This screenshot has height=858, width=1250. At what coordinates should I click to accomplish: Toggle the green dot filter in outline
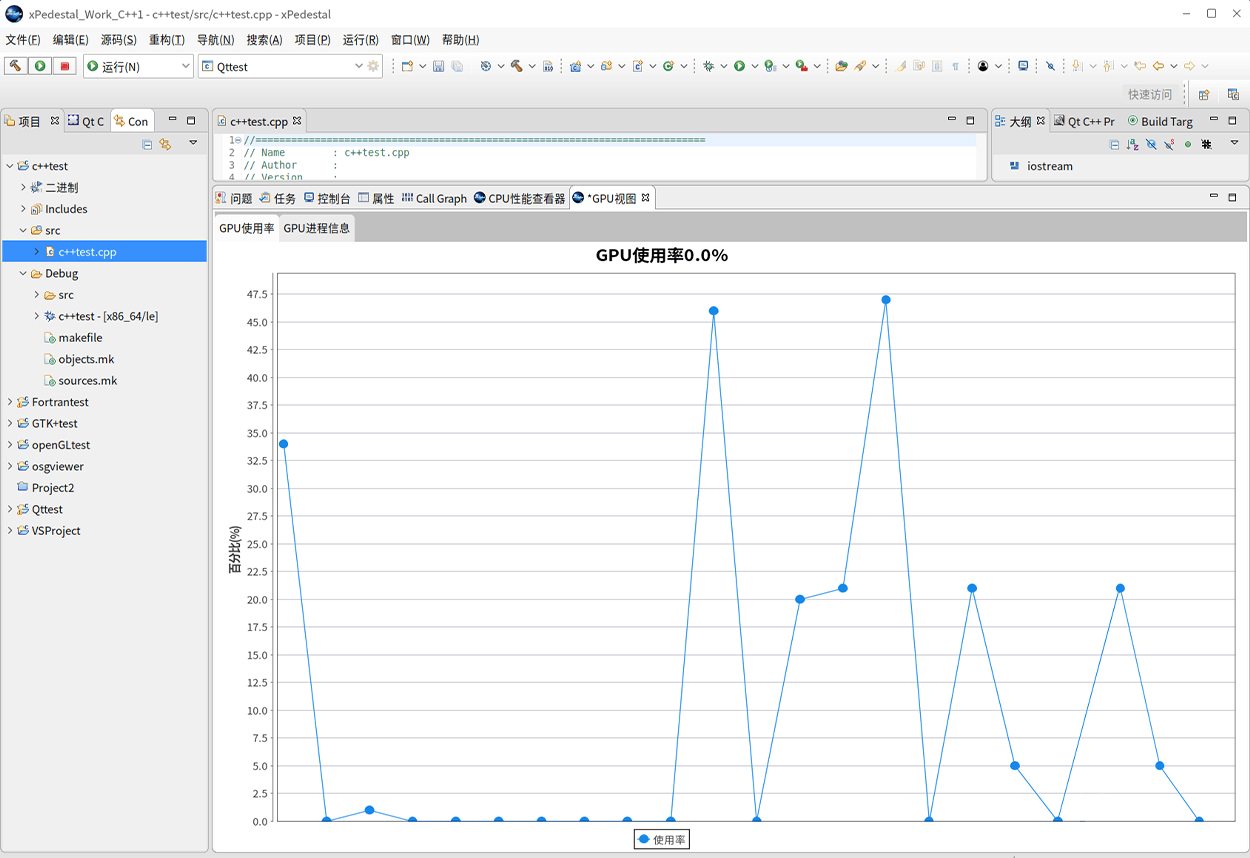coord(1188,144)
